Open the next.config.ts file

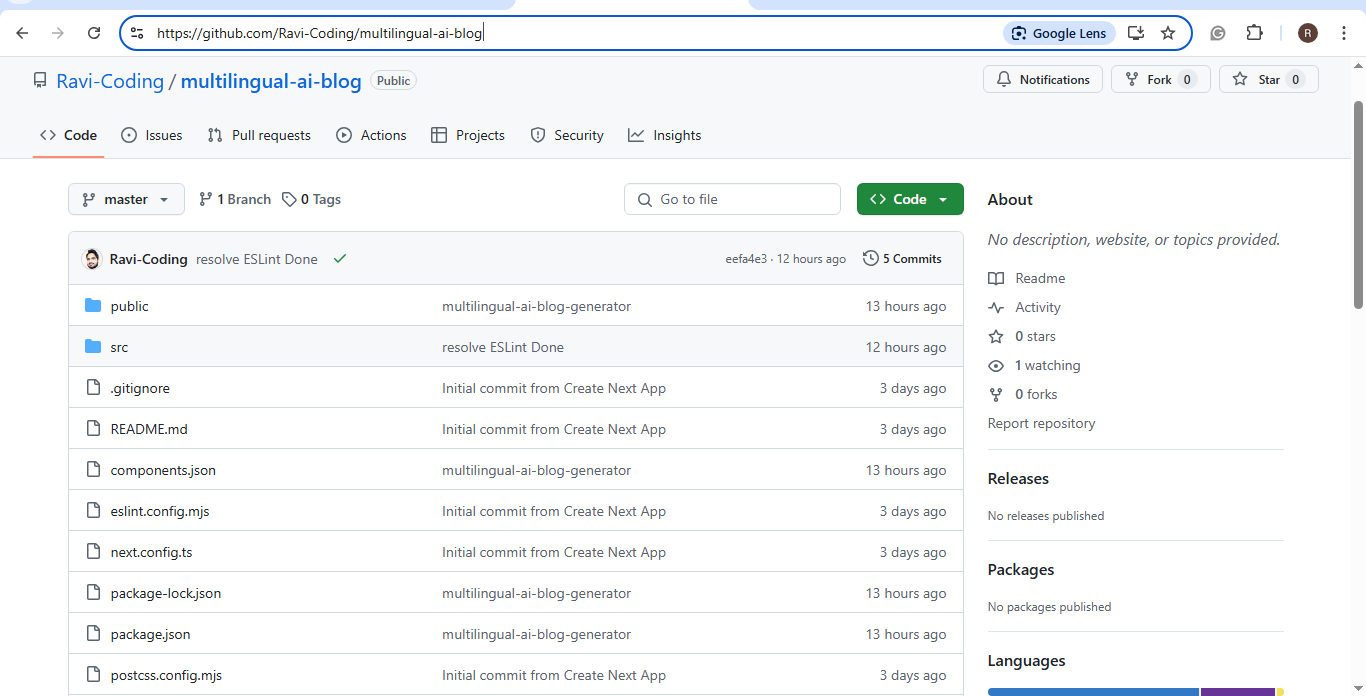(152, 552)
